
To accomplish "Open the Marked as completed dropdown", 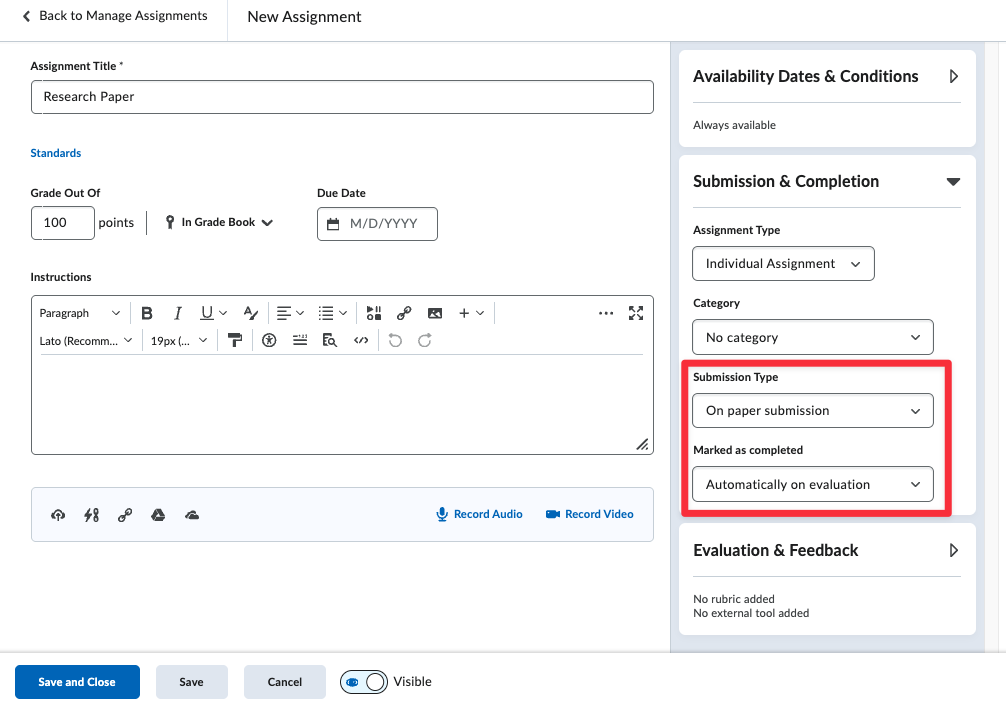I will click(x=812, y=485).
